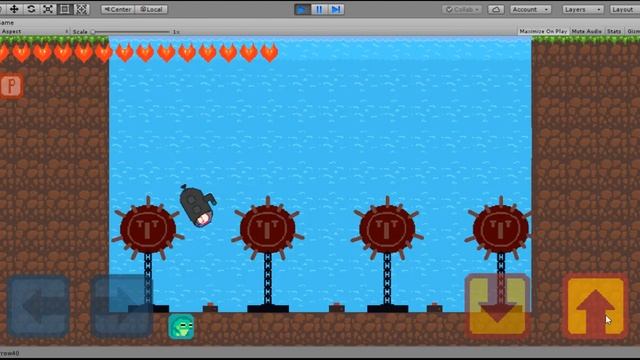Open the Account dropdown
This screenshot has height=360, width=640.
point(530,9)
